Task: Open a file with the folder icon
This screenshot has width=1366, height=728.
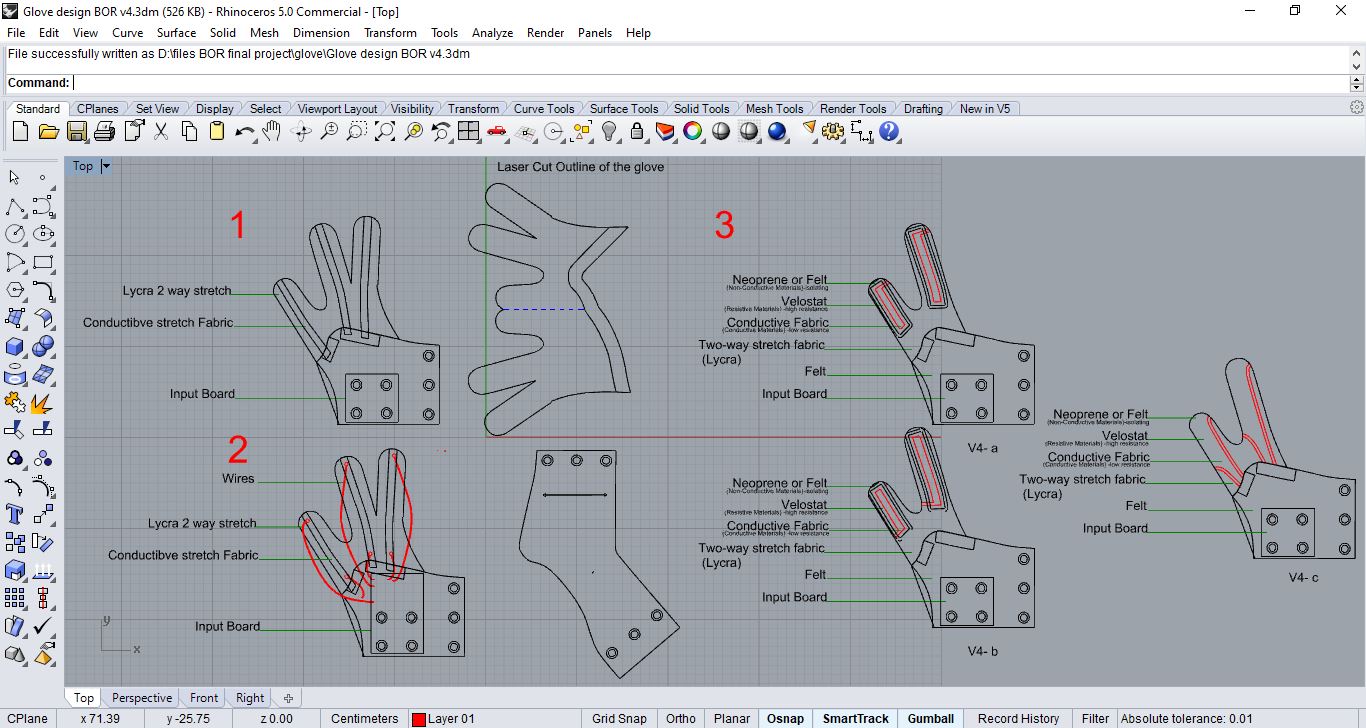Action: point(48,131)
